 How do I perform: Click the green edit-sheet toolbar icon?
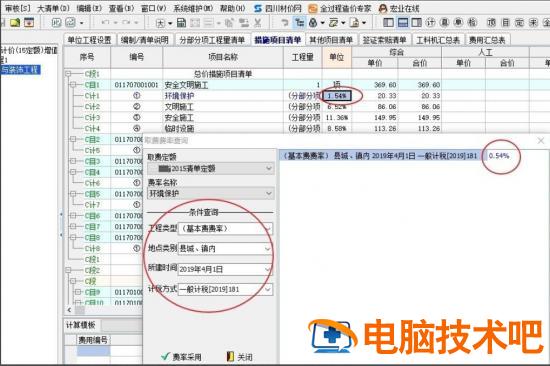(x=333, y=23)
